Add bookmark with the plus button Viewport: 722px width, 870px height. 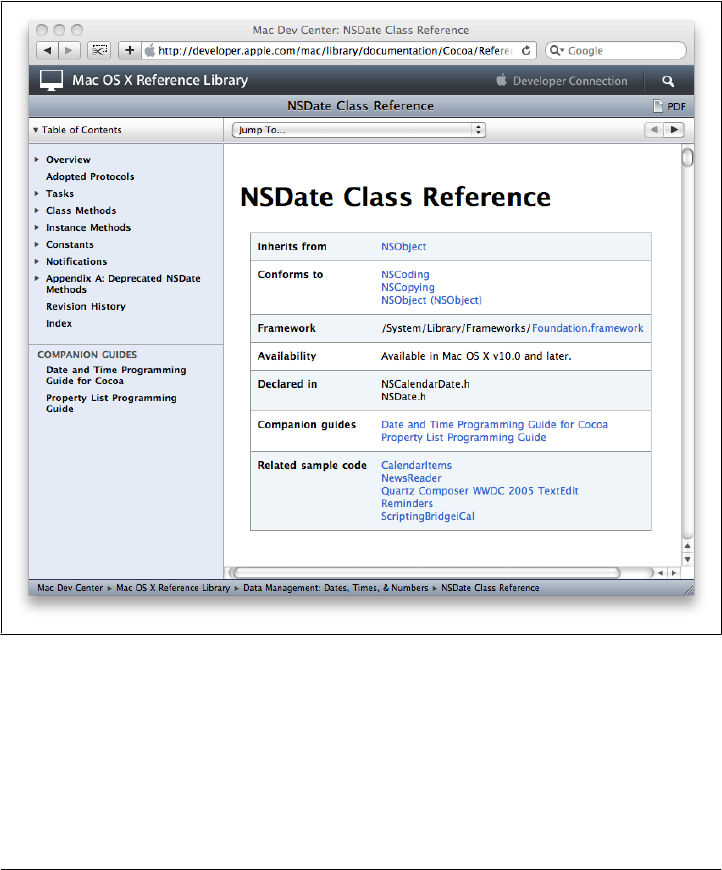click(130, 50)
